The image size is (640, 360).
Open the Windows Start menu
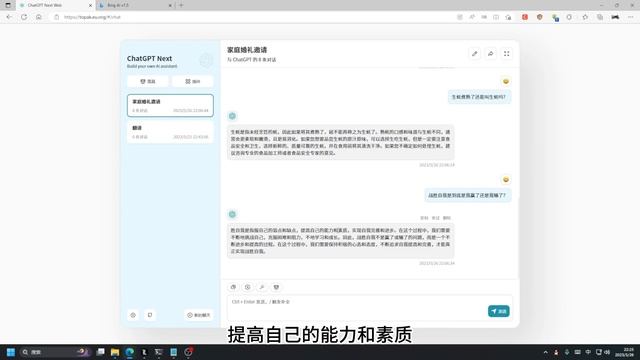[11, 352]
